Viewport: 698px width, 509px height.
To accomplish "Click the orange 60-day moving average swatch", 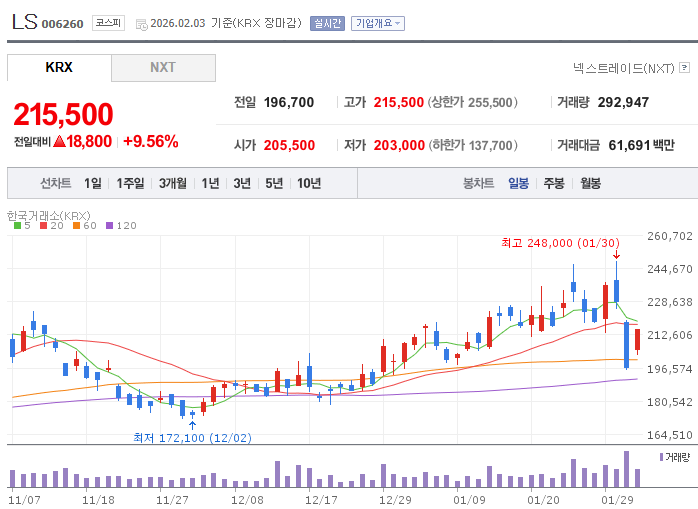I will [77, 226].
